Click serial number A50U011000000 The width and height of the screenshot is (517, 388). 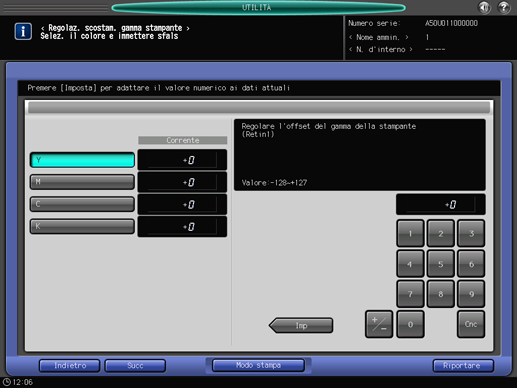(x=451, y=23)
